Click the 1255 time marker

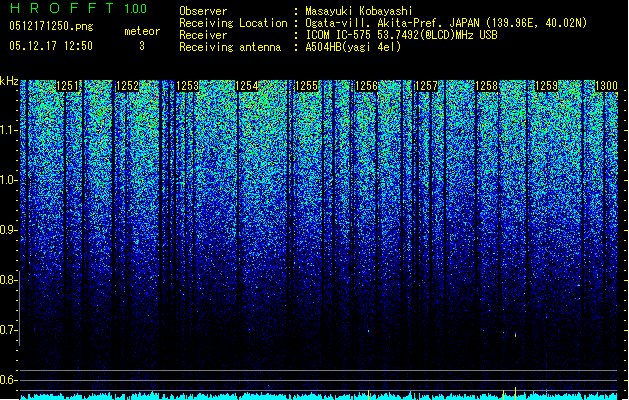tap(306, 86)
